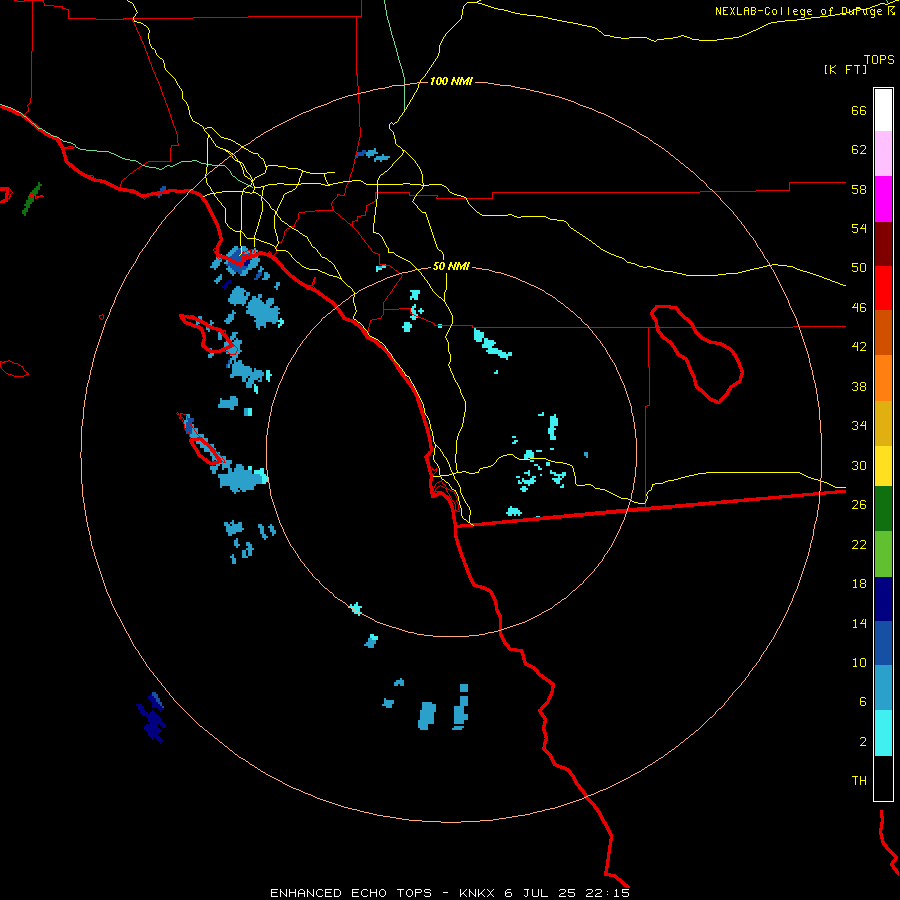Pick the cyan legend swatch
The height and width of the screenshot is (900, 900).
[883, 733]
